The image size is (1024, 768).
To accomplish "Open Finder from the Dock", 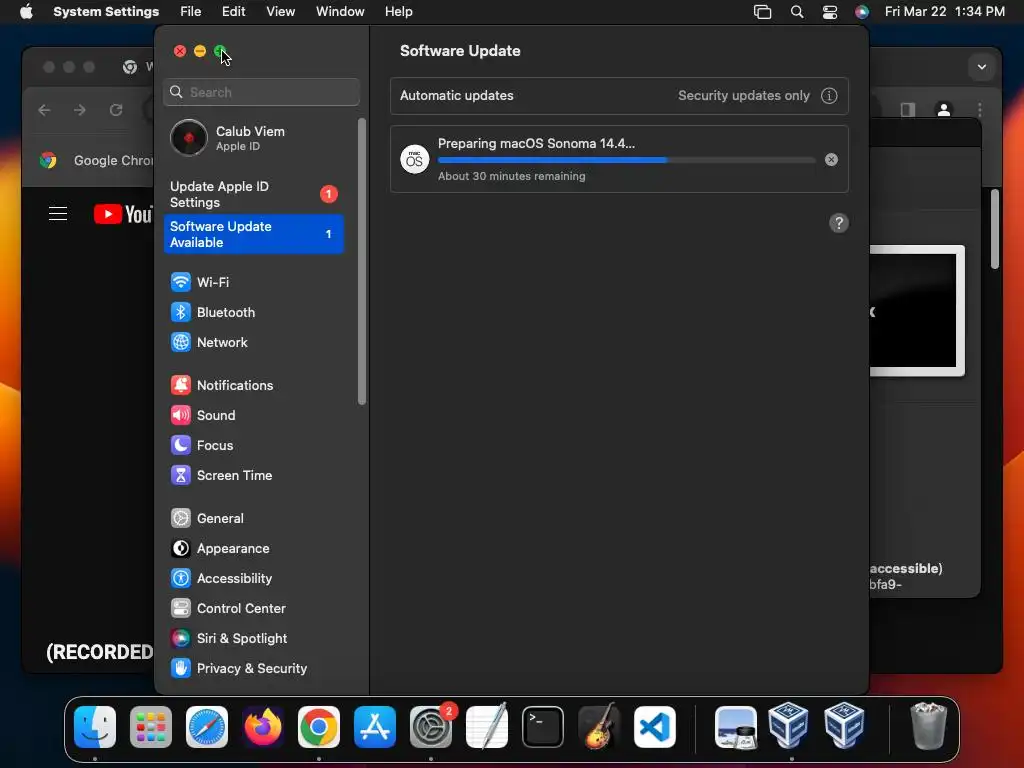I will coord(95,727).
